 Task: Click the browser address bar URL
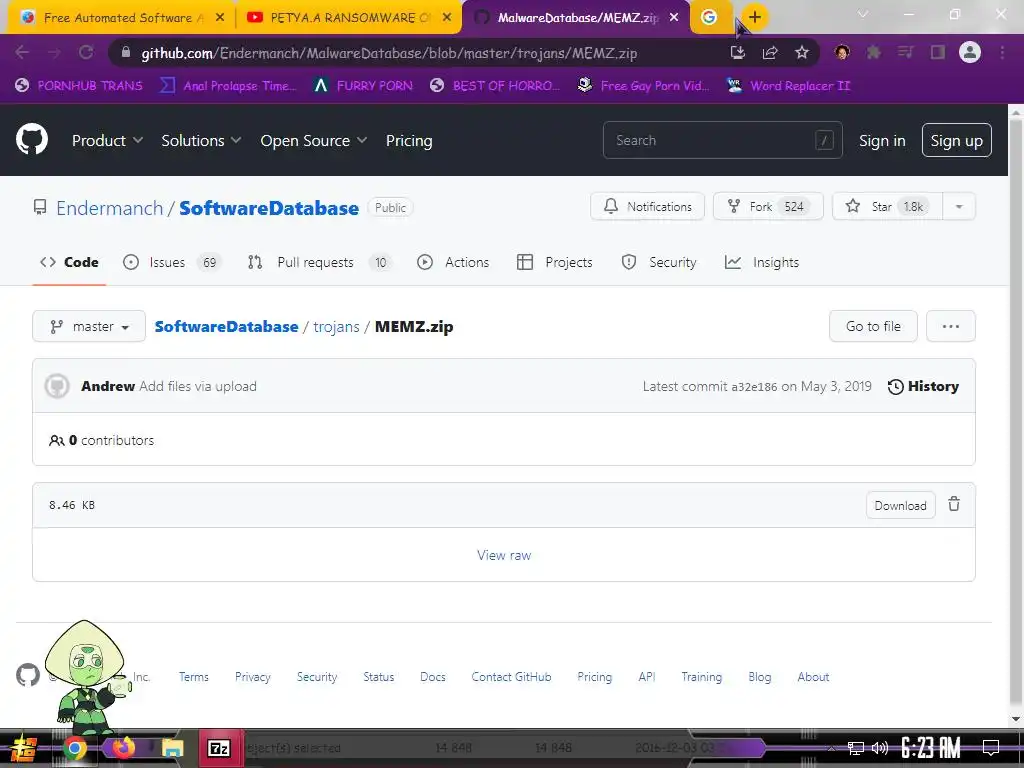[389, 53]
